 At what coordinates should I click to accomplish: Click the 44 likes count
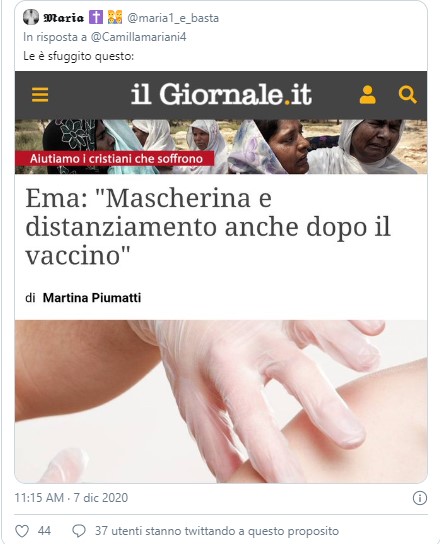[44, 531]
